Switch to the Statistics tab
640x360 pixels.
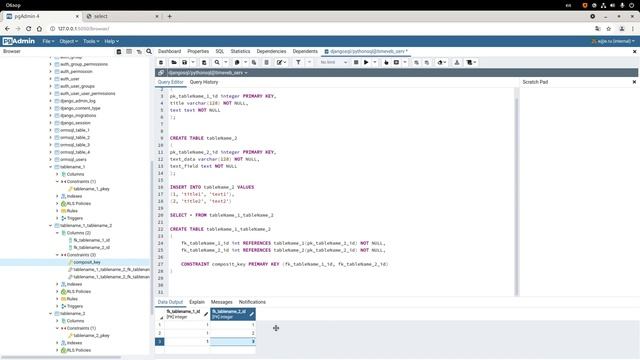240,51
